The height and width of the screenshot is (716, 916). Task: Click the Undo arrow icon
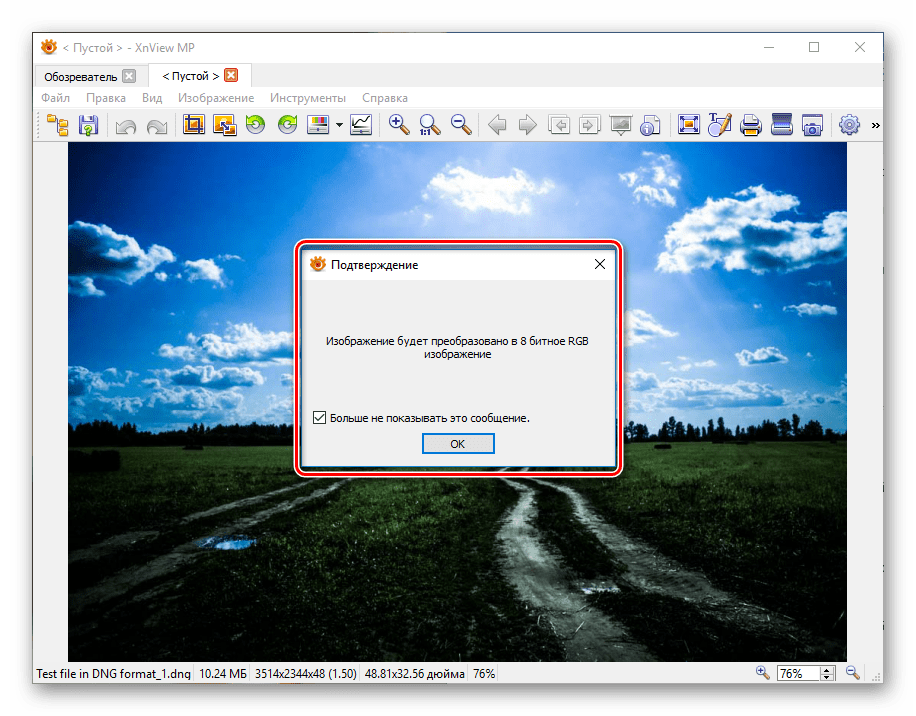coord(126,126)
